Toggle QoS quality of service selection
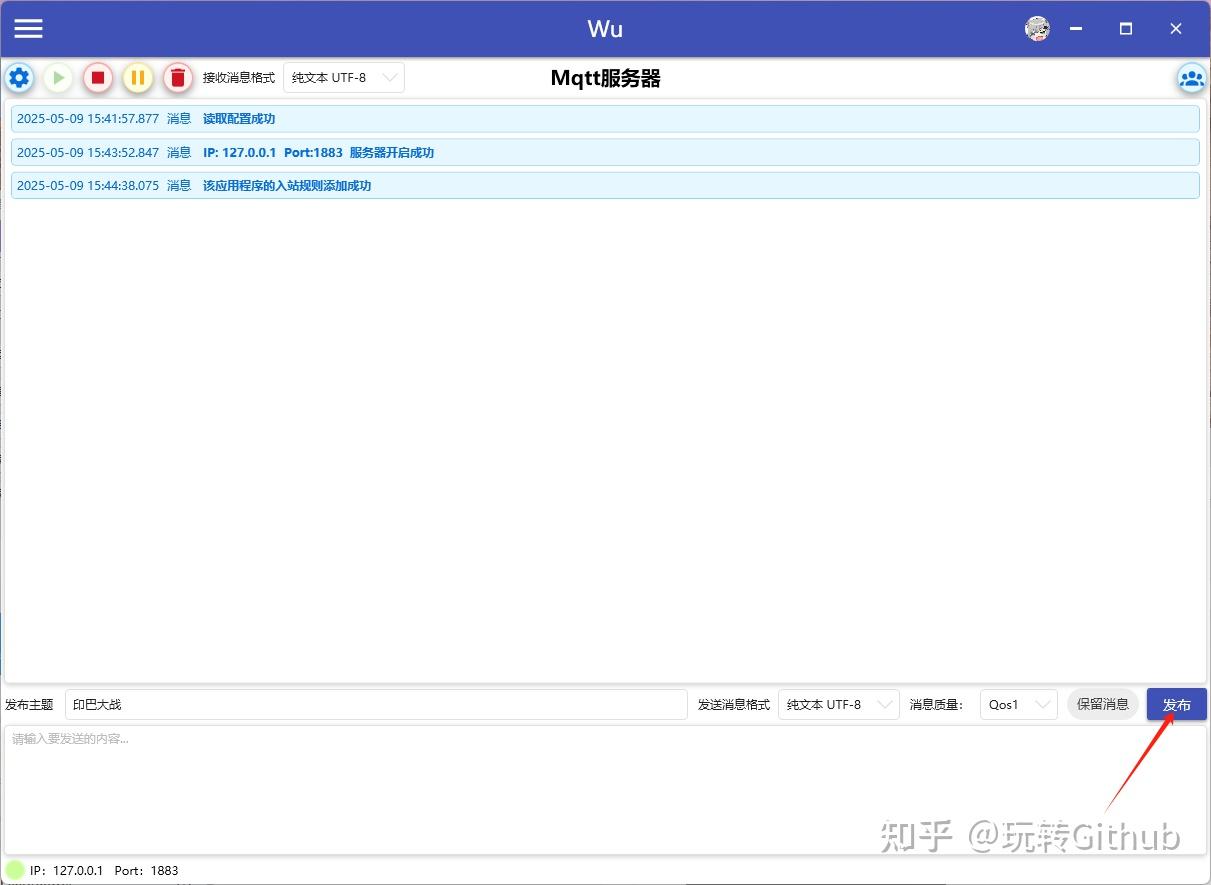 coord(1017,704)
